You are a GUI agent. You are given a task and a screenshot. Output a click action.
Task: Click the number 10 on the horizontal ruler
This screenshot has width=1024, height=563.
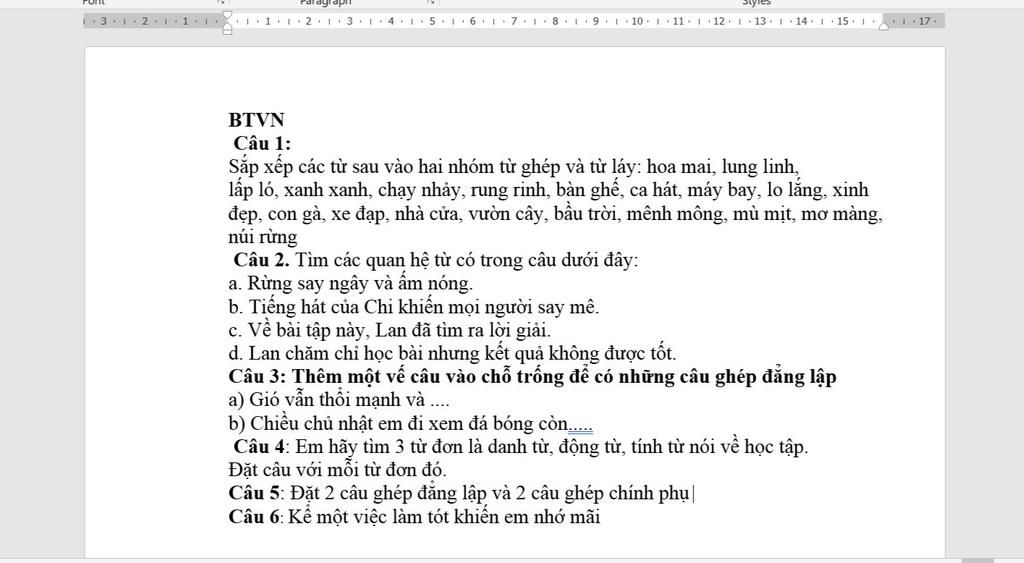[637, 22]
